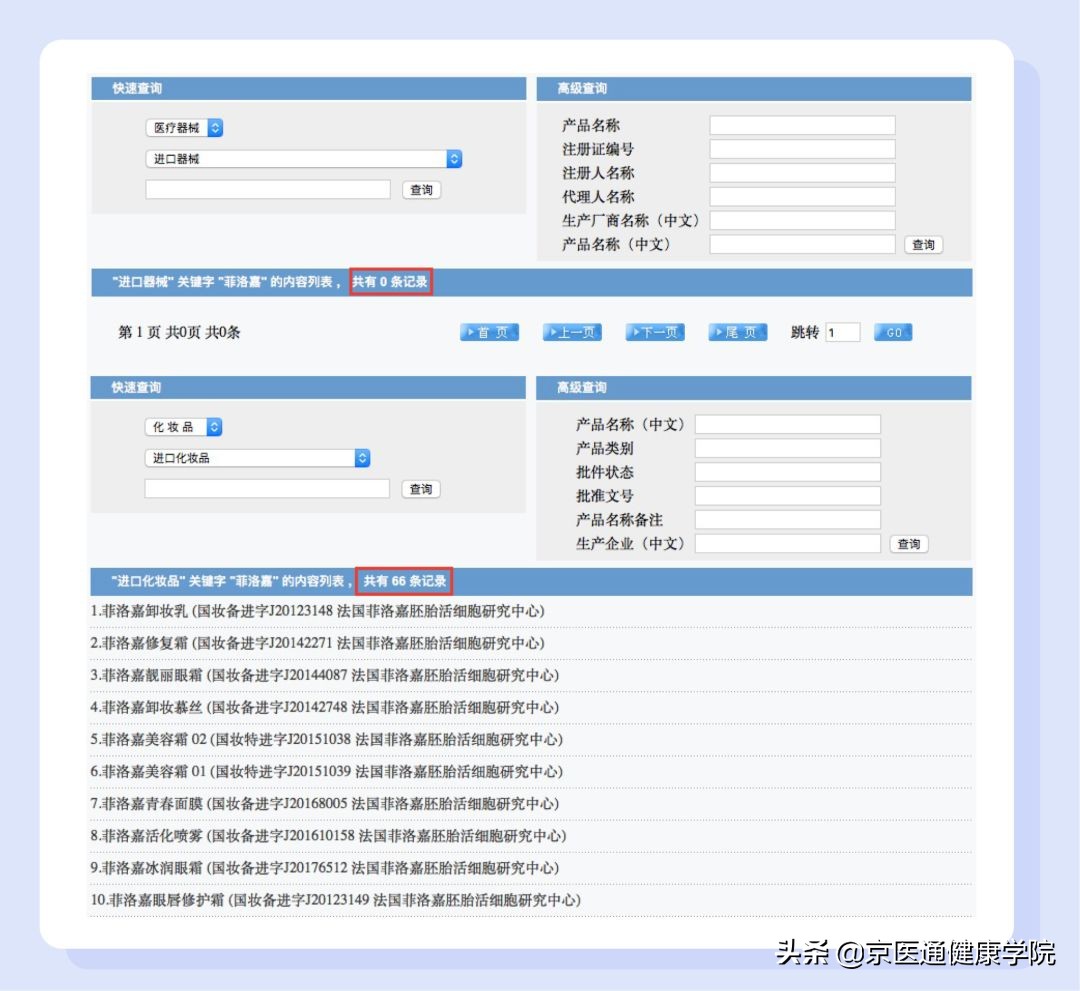Click 查询 in the medical device advanced search

point(922,244)
